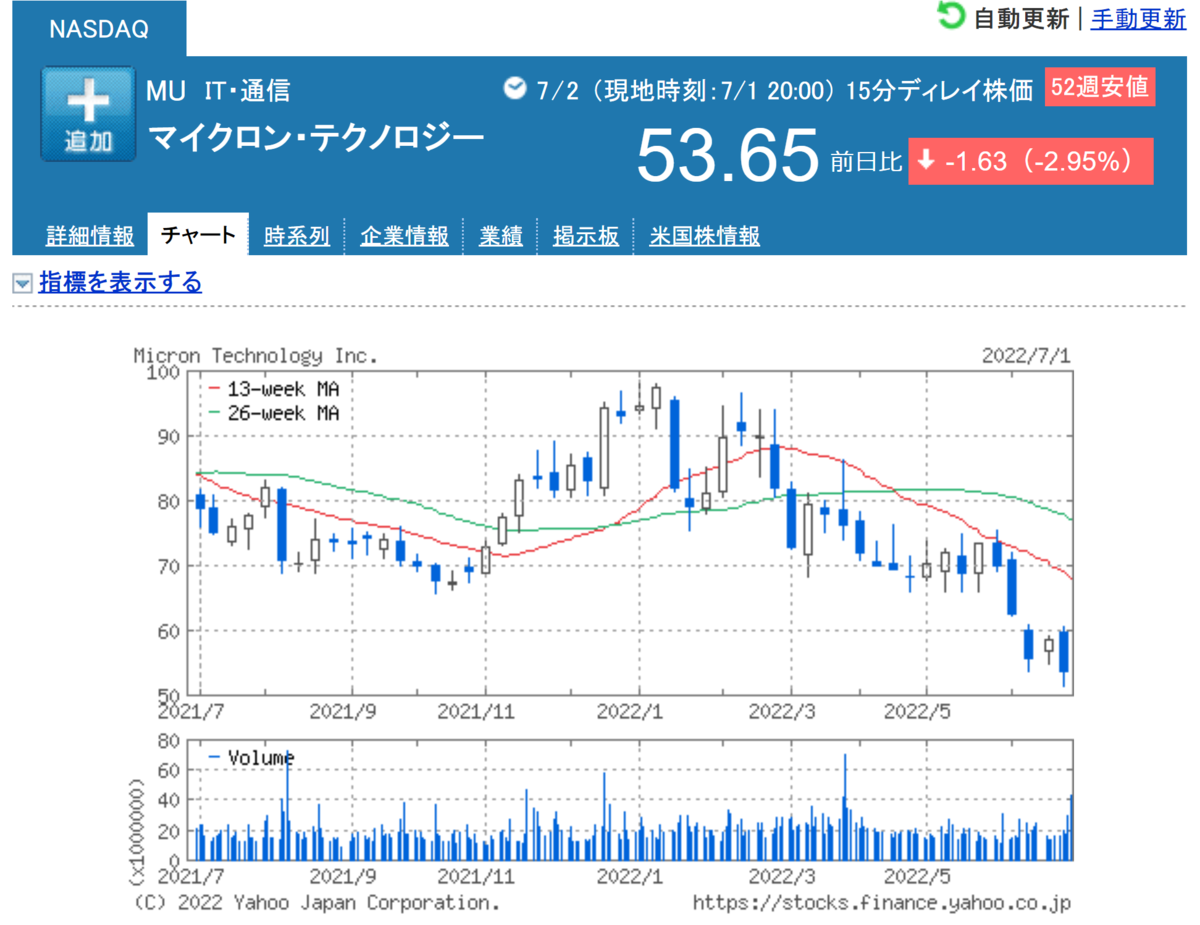Open the 掲示板 tab

pos(586,236)
